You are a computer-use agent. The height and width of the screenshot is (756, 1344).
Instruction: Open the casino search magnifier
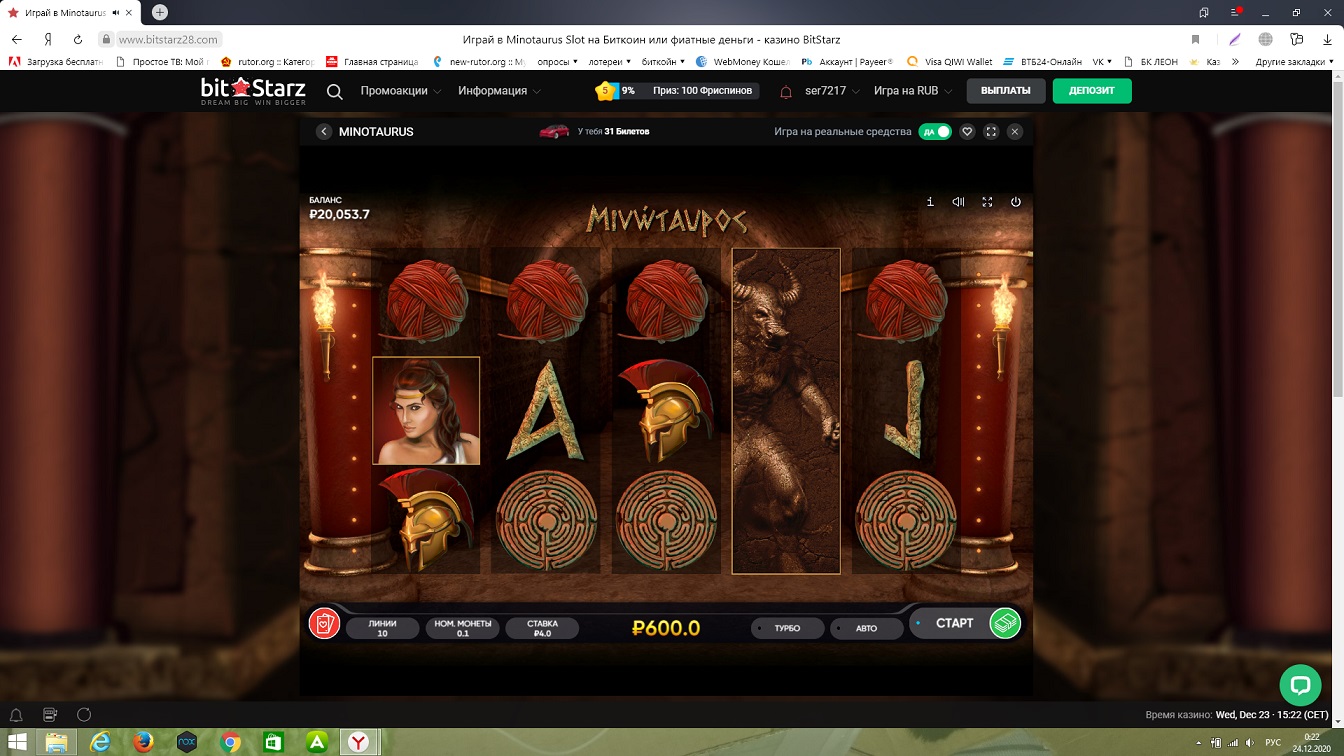[x=335, y=92]
